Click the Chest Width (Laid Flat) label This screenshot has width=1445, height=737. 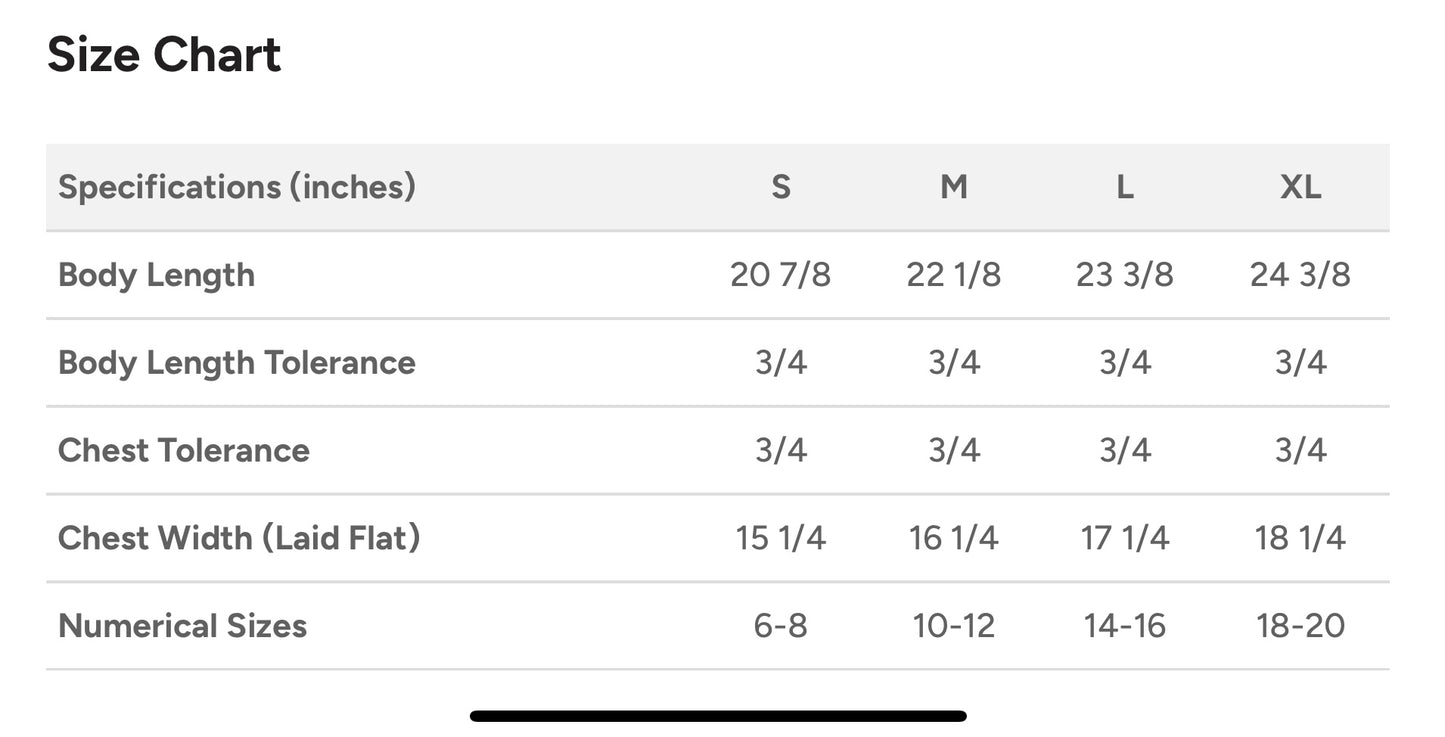[239, 538]
